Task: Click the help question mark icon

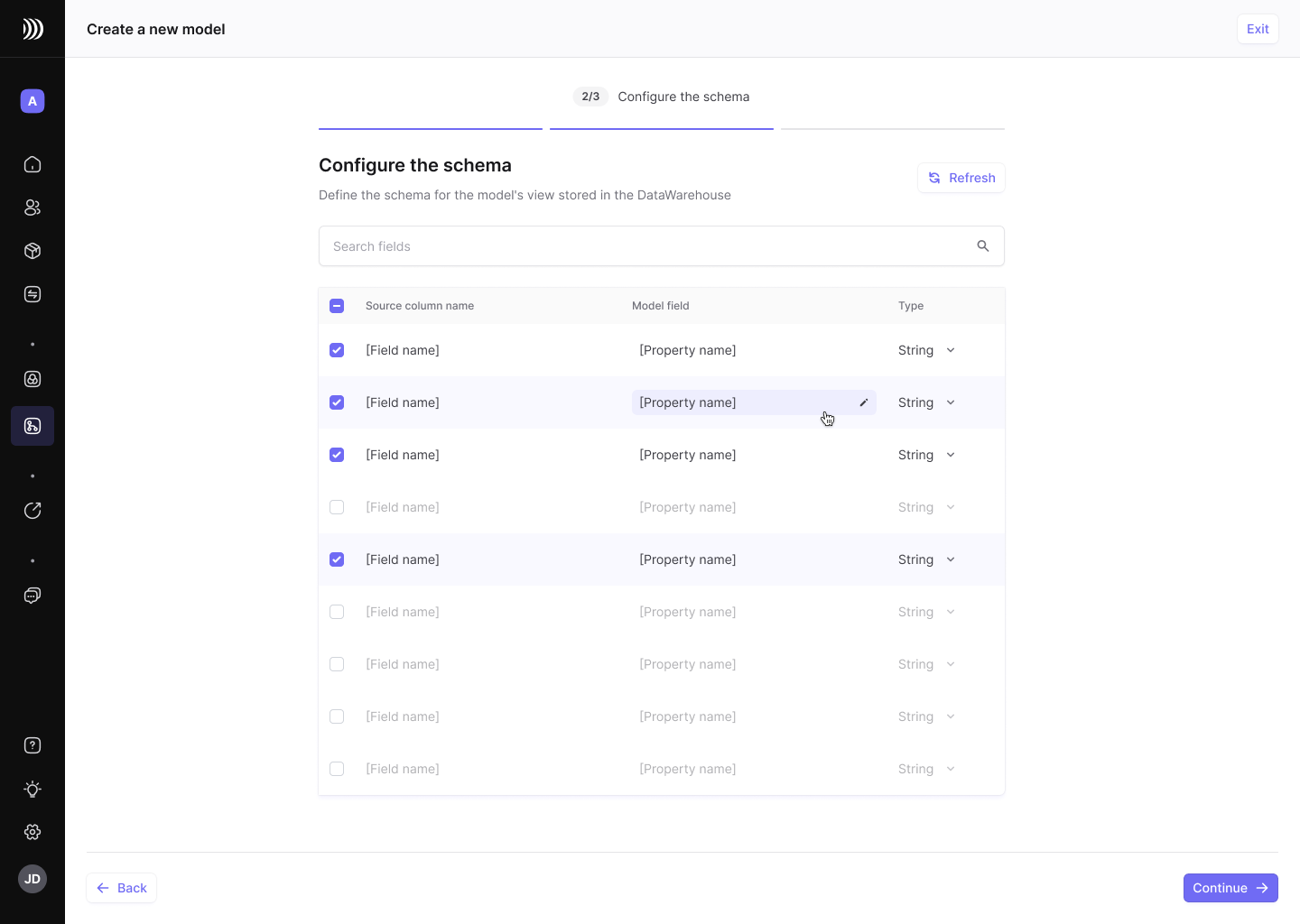Action: (x=32, y=745)
